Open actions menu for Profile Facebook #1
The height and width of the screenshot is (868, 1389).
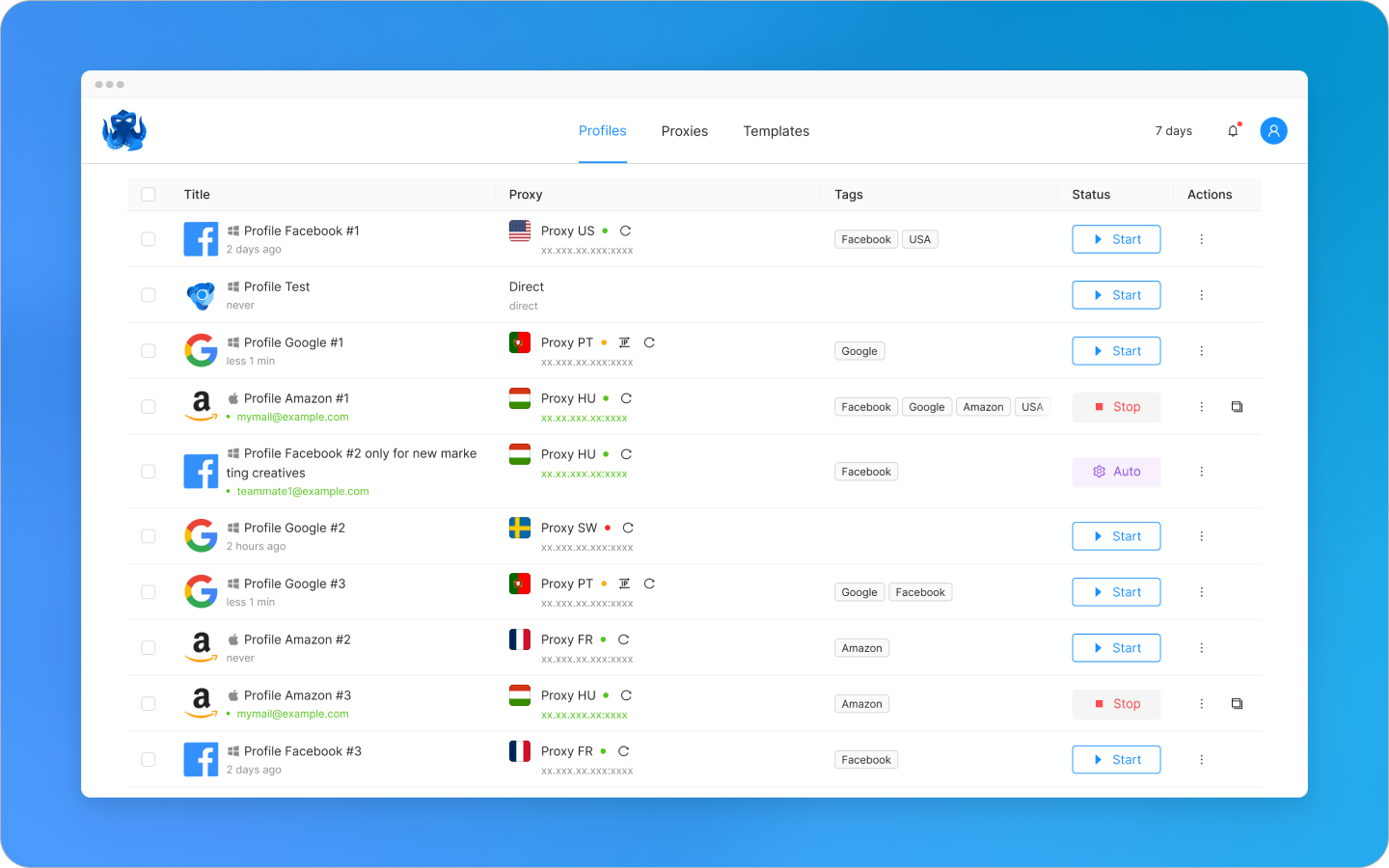1202,239
